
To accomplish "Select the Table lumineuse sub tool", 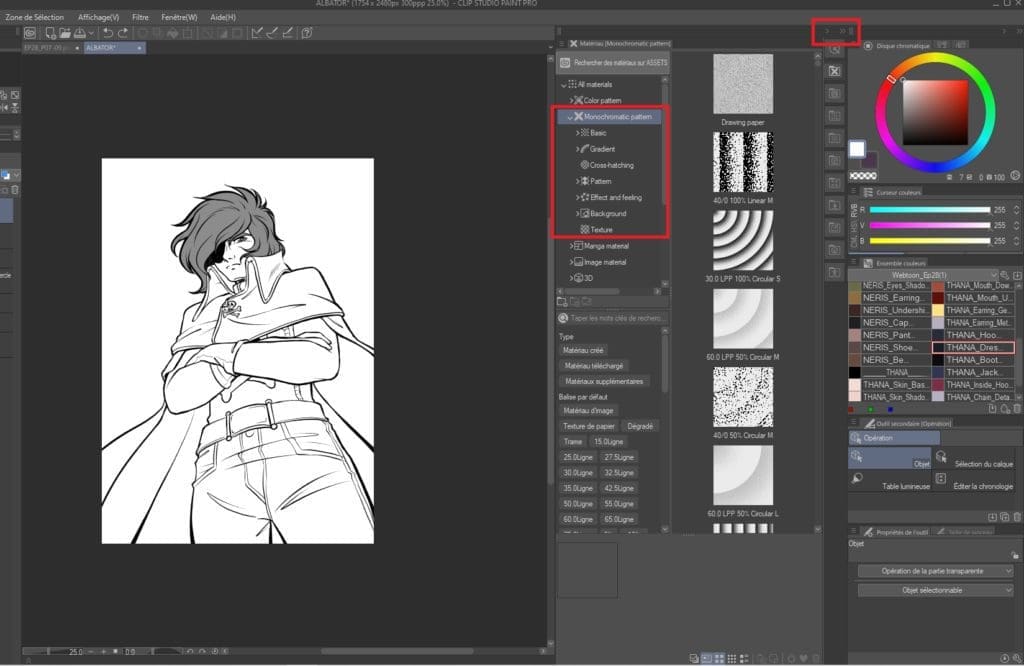I will 889,481.
